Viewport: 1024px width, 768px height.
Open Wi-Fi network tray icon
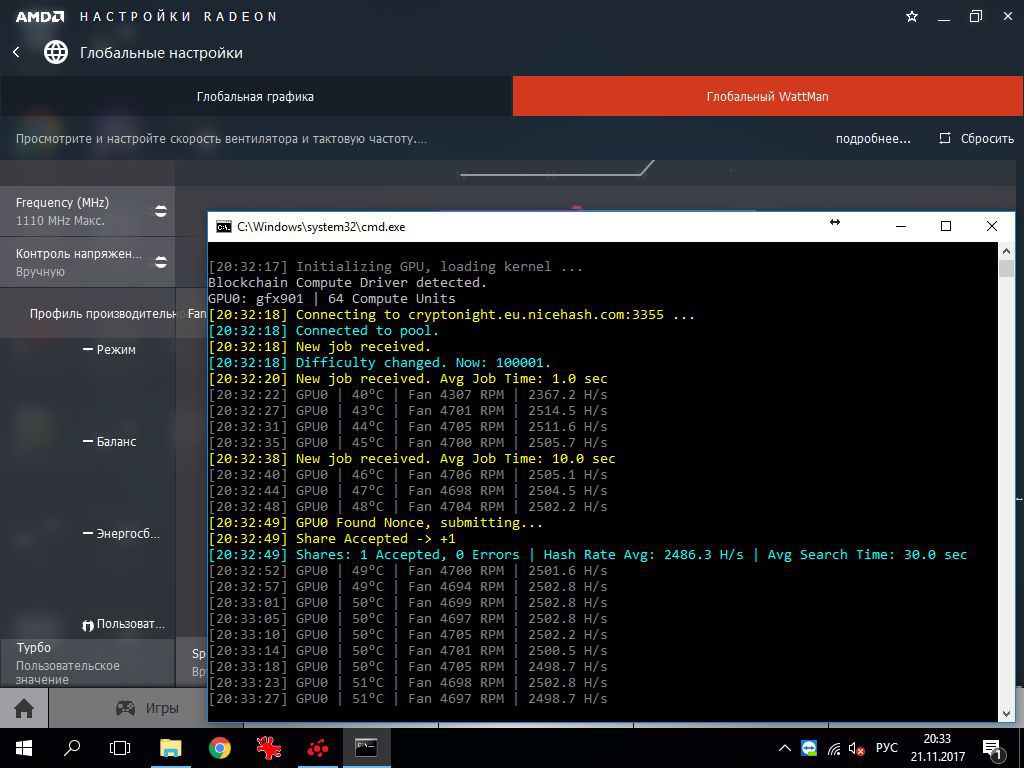tap(834, 748)
